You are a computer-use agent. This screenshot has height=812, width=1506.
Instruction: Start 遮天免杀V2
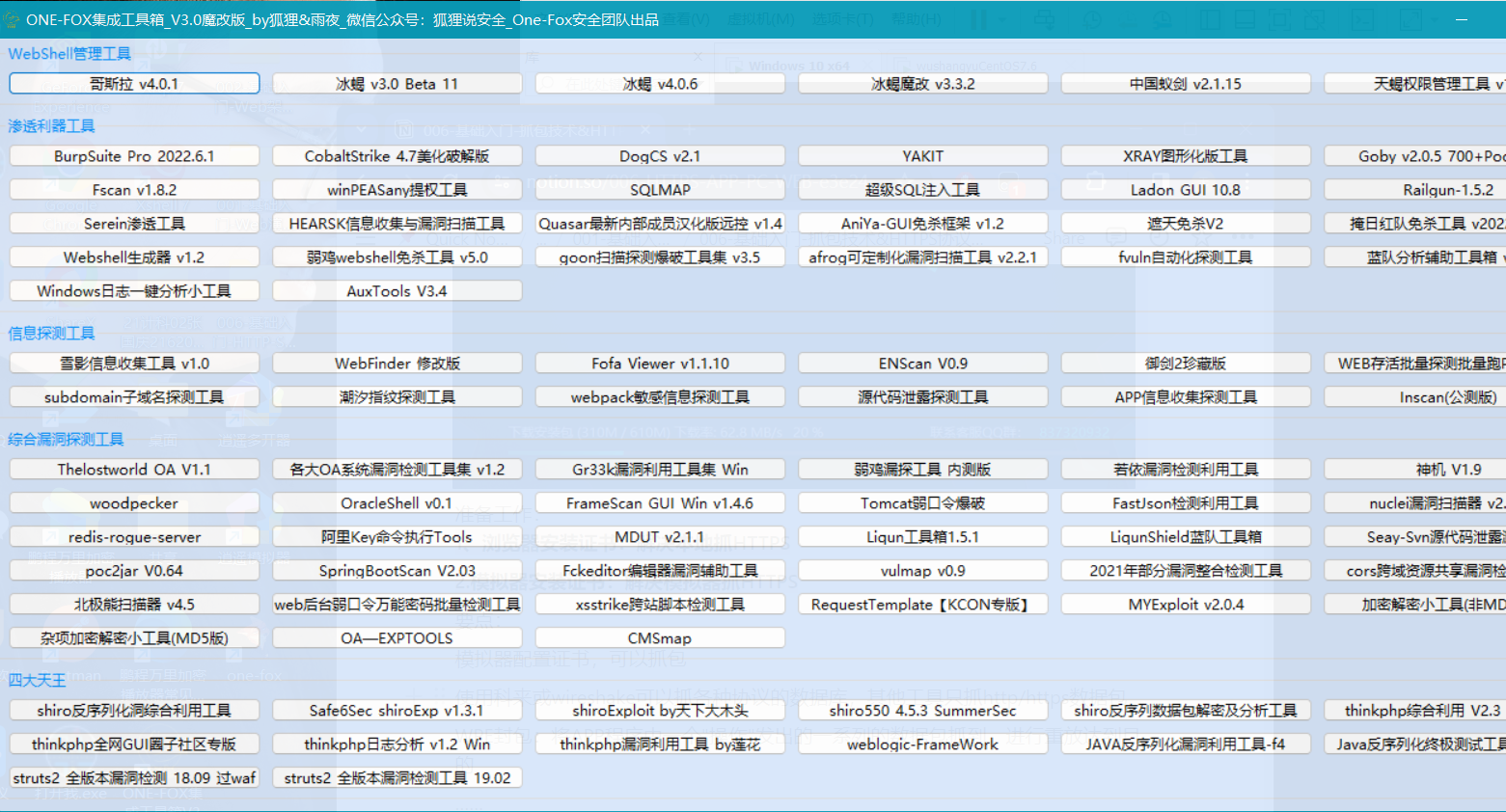point(1186,224)
